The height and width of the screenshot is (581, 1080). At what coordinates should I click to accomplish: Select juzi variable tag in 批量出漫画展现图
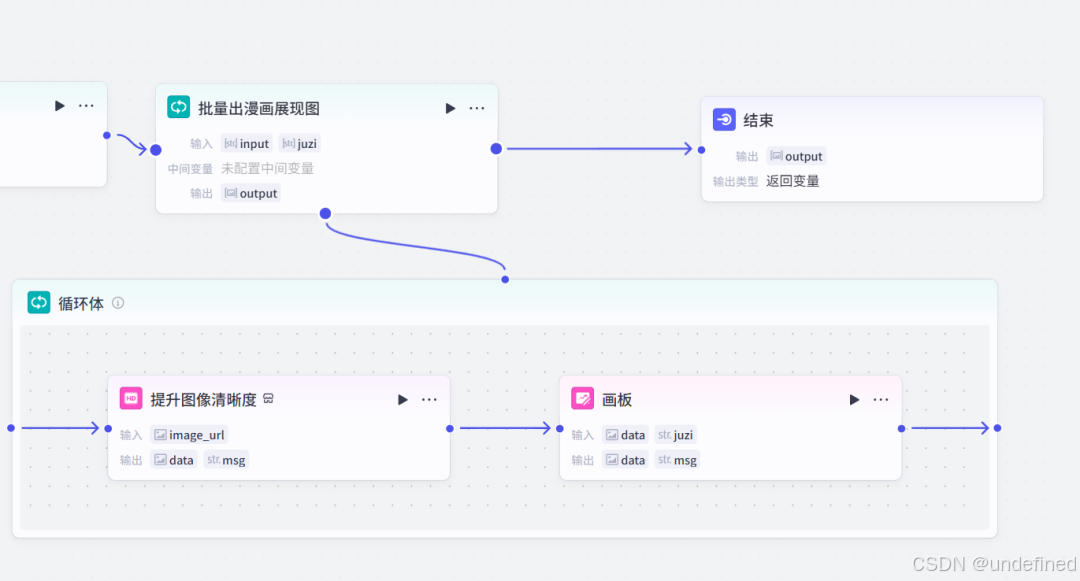click(x=300, y=143)
